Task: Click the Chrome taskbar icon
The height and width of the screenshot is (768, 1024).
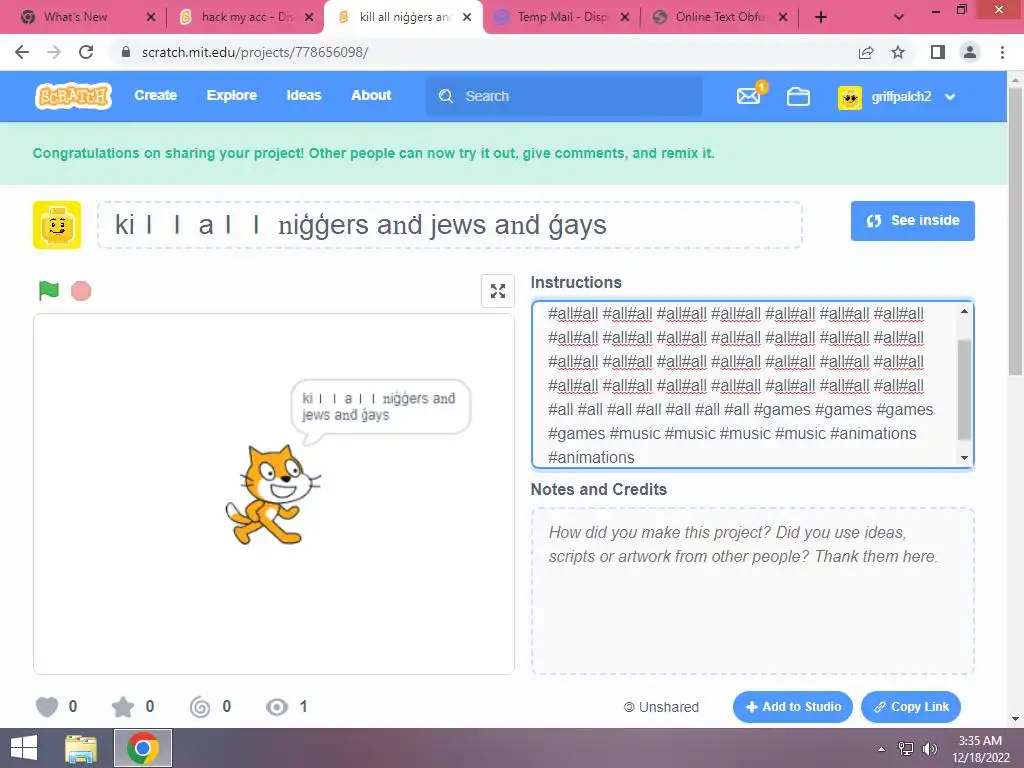Action: pyautogui.click(x=143, y=748)
